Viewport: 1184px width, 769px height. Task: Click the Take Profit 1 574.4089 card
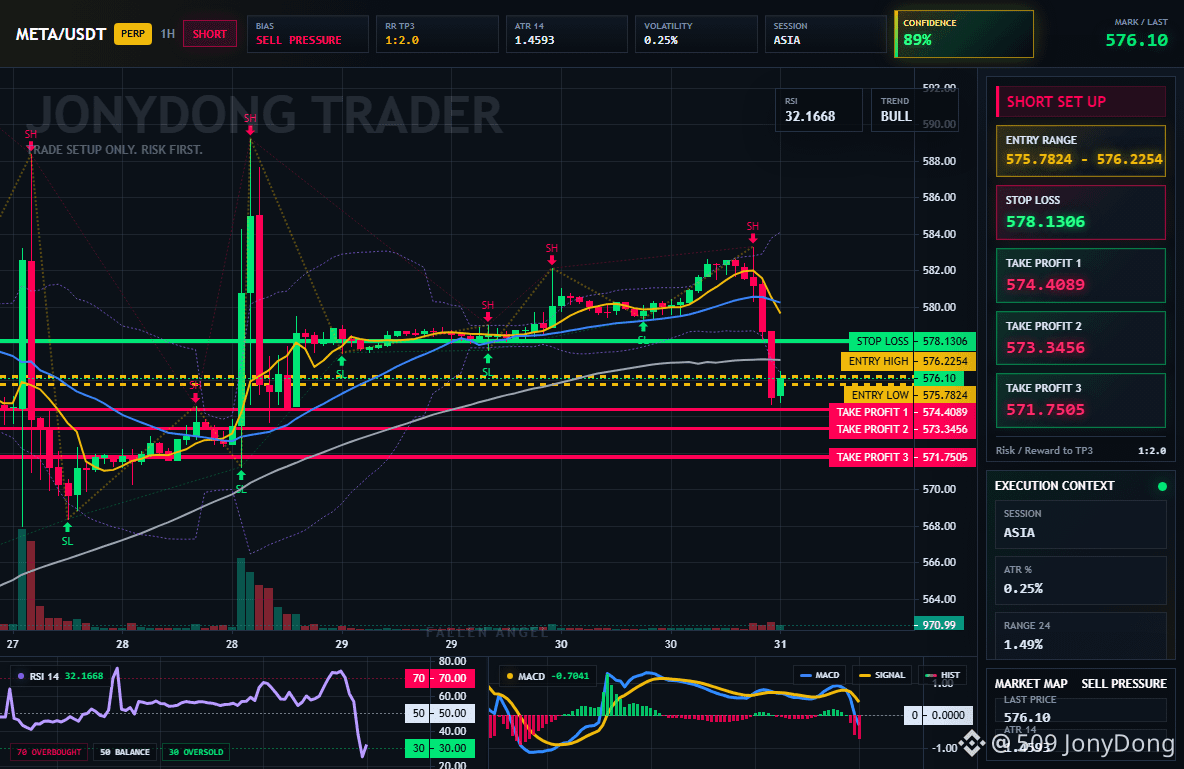click(1081, 275)
